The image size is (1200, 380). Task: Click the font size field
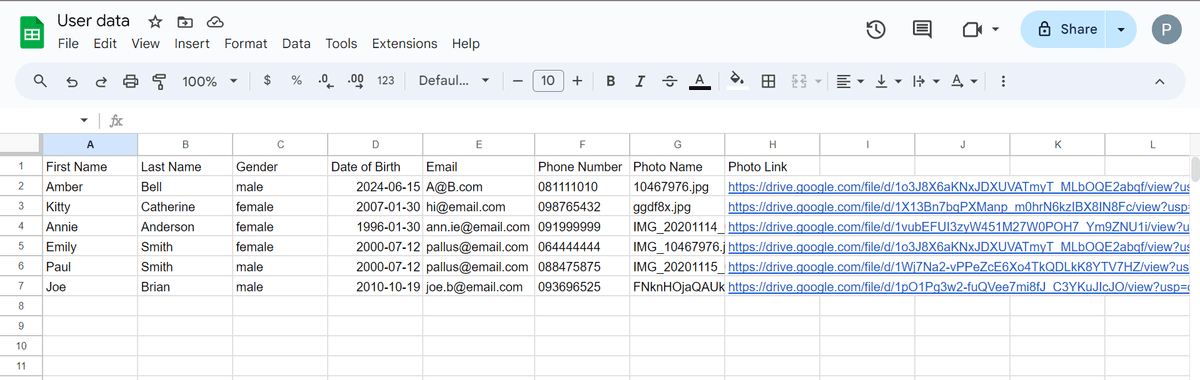coord(548,81)
